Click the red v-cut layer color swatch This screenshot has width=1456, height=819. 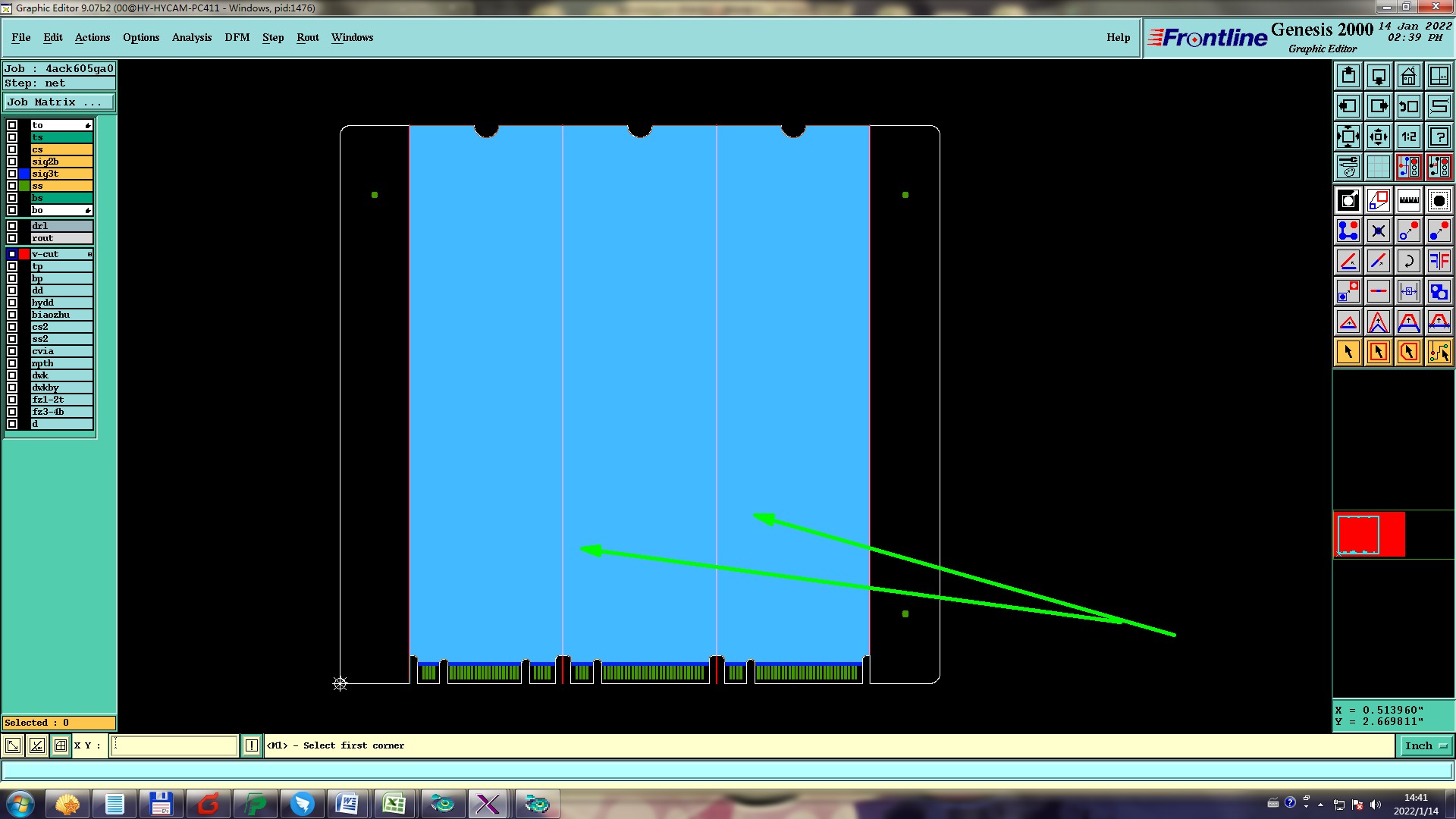tap(24, 254)
